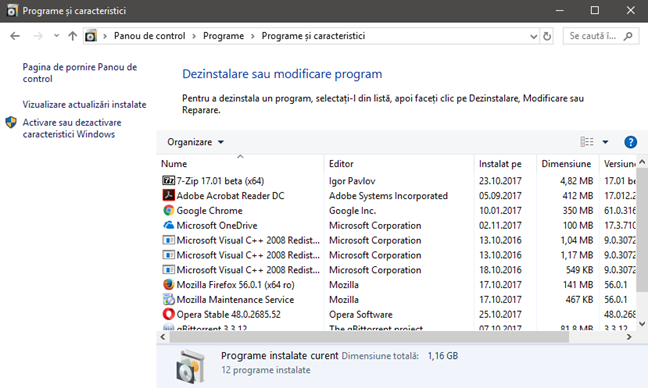
Task: Refresh the address bar with the reload icon
Action: 547,36
